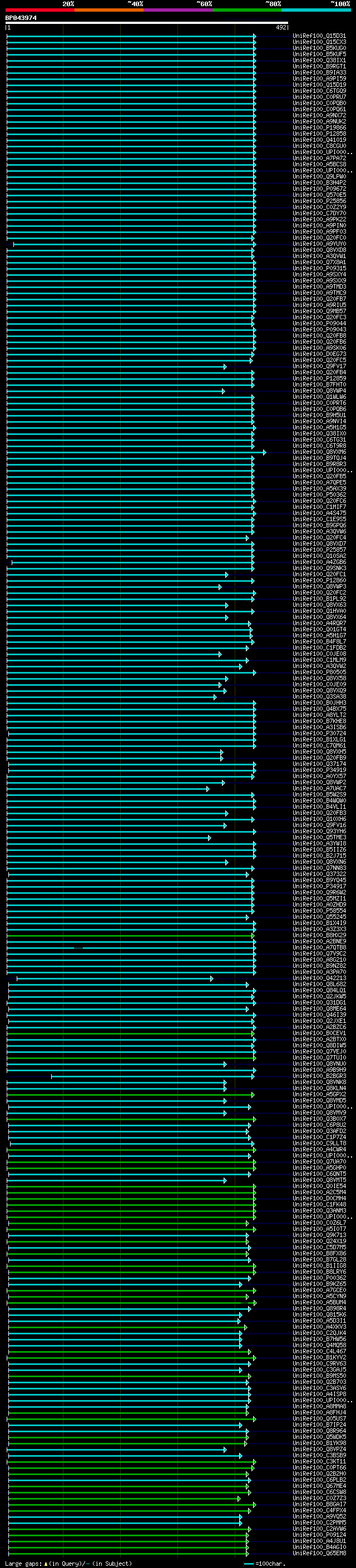Click hit UniRef100_Q8VXM6

[319, 452]
